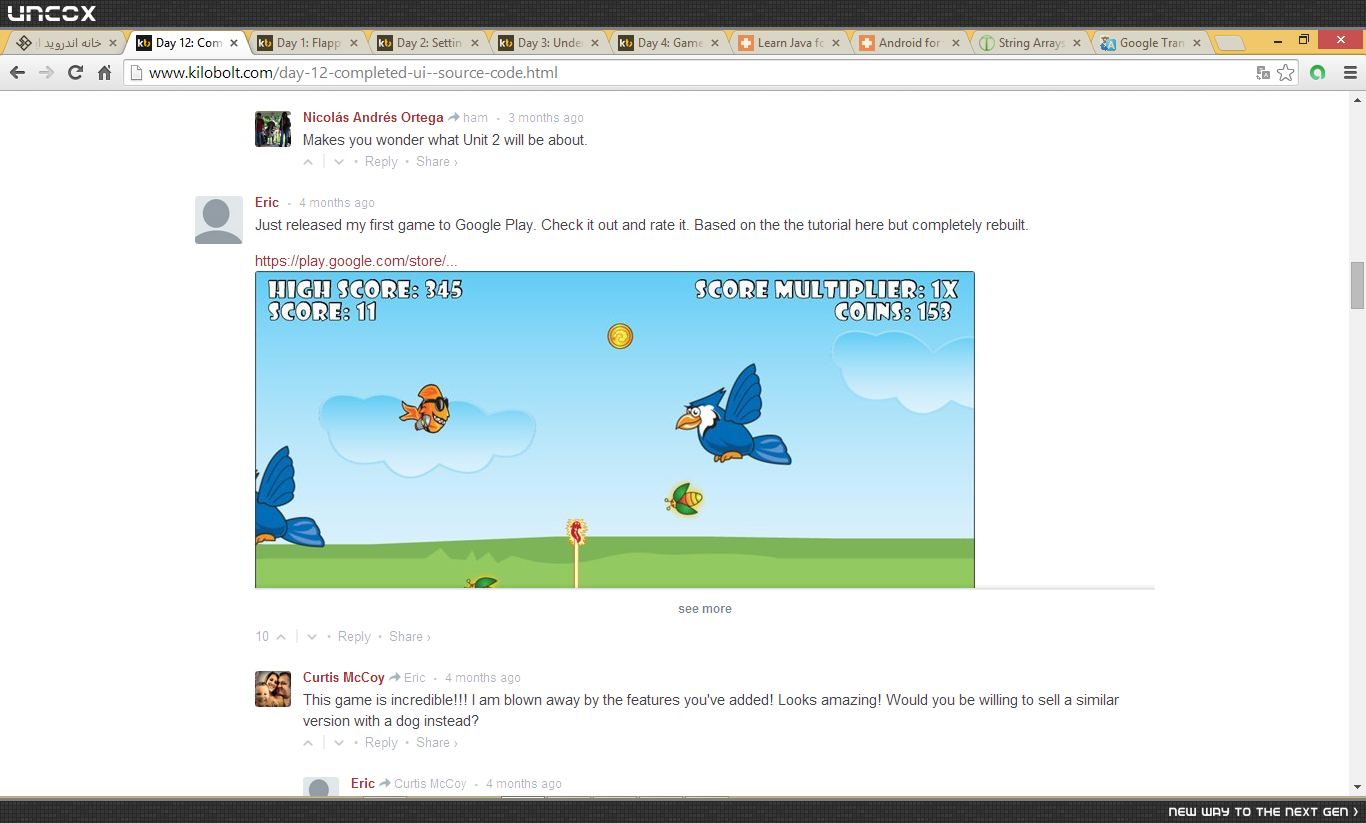Viewport: 1366px width, 823px height.
Task: Expand Eric's comment with see more
Action: (x=705, y=609)
